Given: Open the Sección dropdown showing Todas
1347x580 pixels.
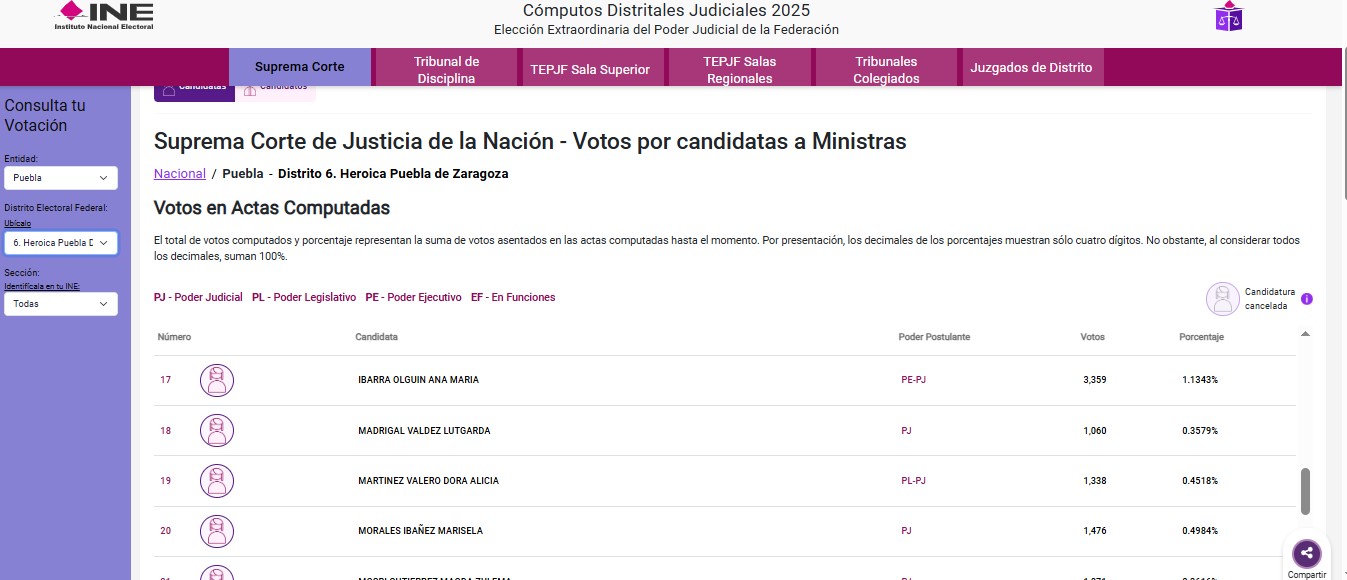Looking at the screenshot, I should click(61, 304).
